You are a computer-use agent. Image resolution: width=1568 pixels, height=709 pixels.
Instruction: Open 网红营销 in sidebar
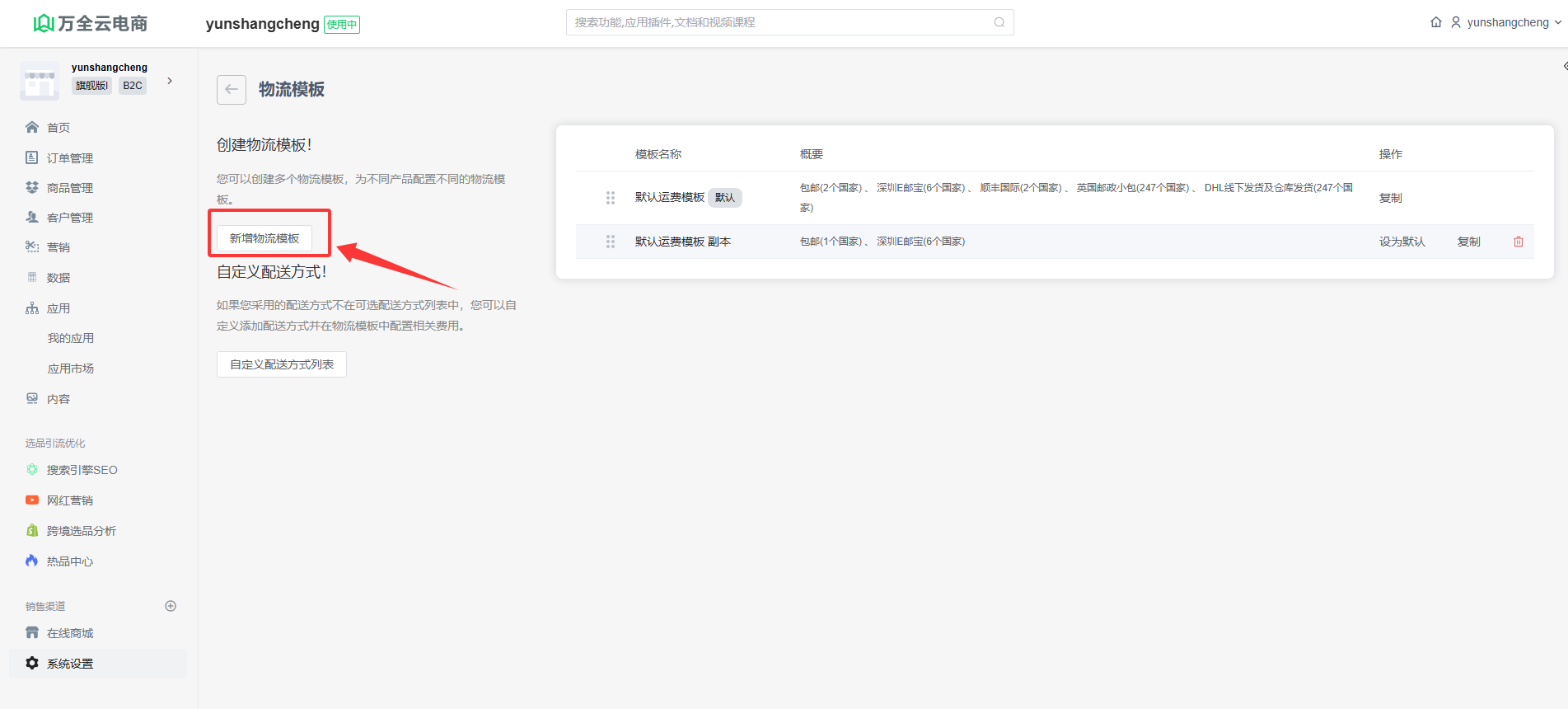69,500
